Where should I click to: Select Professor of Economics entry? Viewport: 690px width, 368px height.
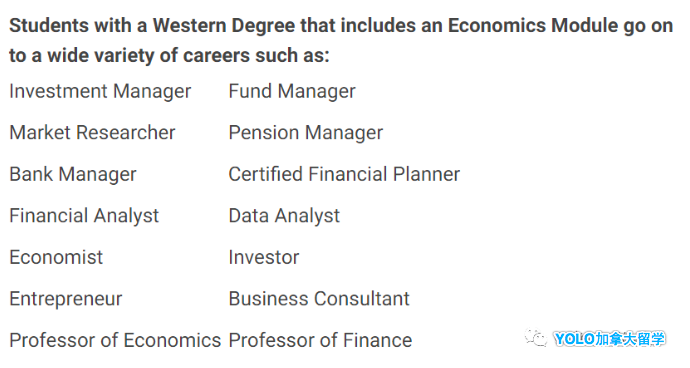point(115,340)
